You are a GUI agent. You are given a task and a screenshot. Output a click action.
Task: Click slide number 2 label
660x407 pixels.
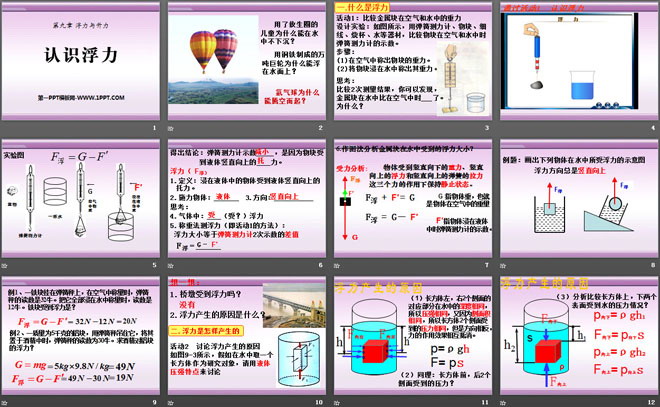pyautogui.click(x=320, y=128)
